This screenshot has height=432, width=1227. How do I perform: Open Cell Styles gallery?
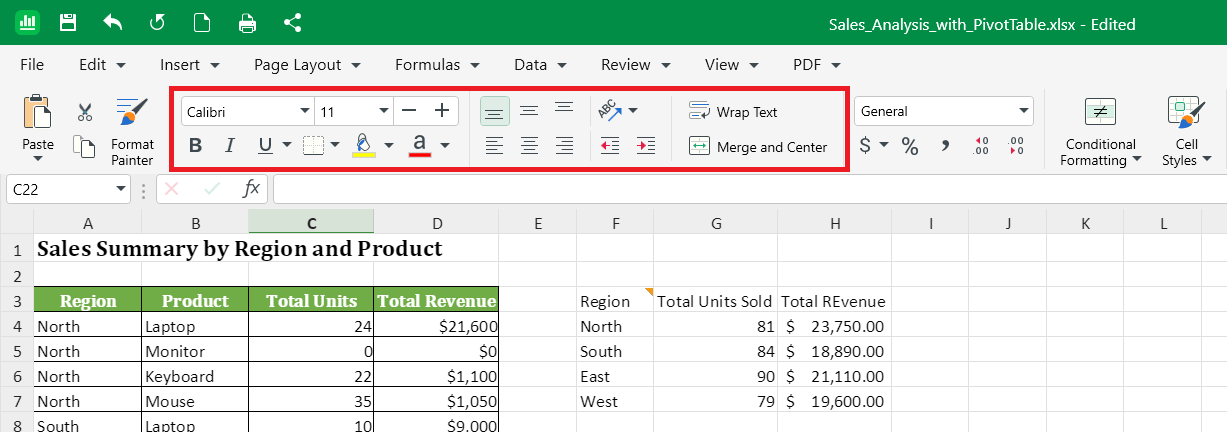1186,131
